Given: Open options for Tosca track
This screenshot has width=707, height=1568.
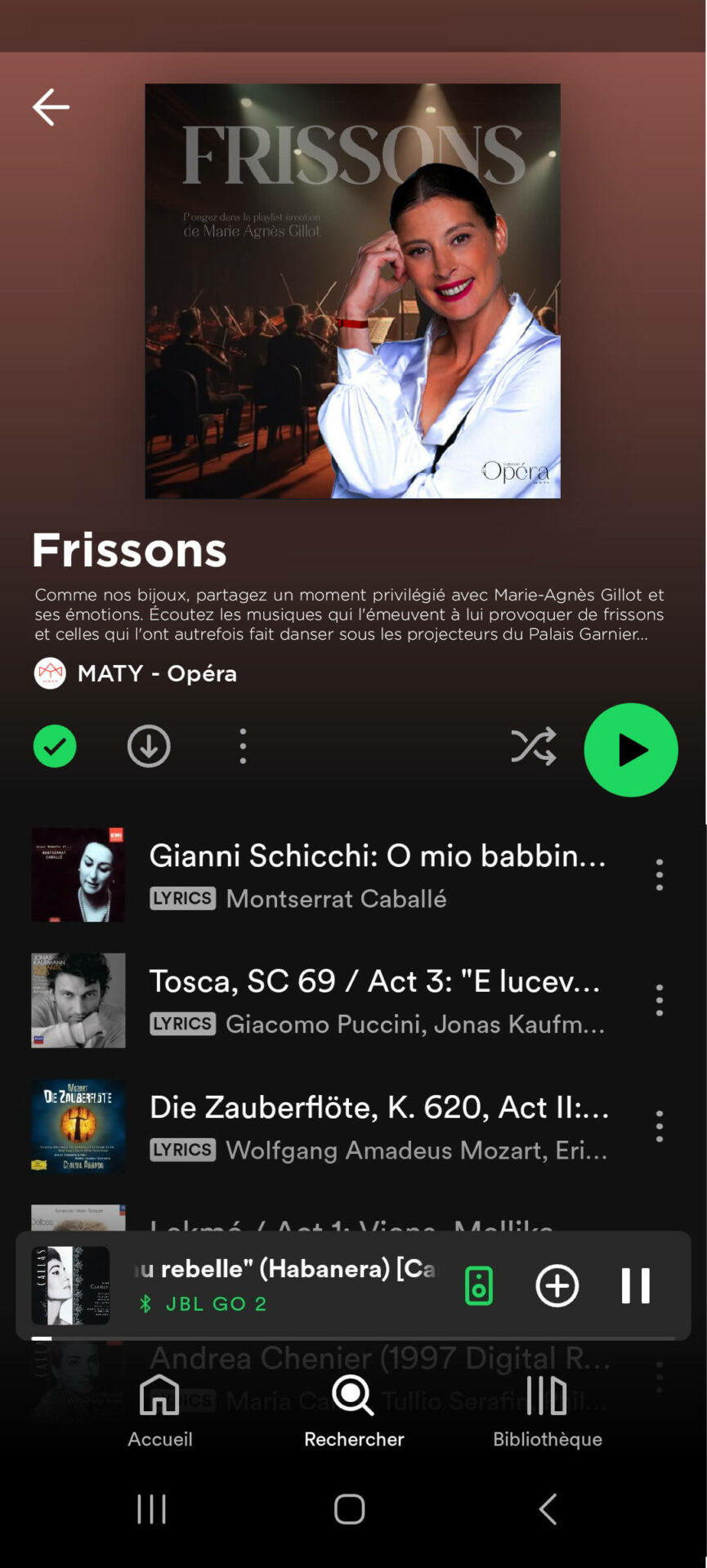Looking at the screenshot, I should point(660,1000).
